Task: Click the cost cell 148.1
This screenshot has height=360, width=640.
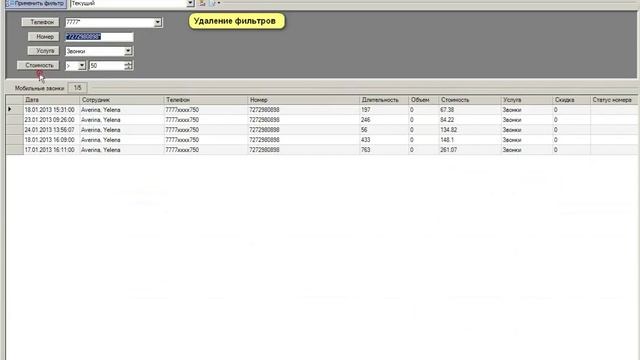Action: click(x=469, y=140)
